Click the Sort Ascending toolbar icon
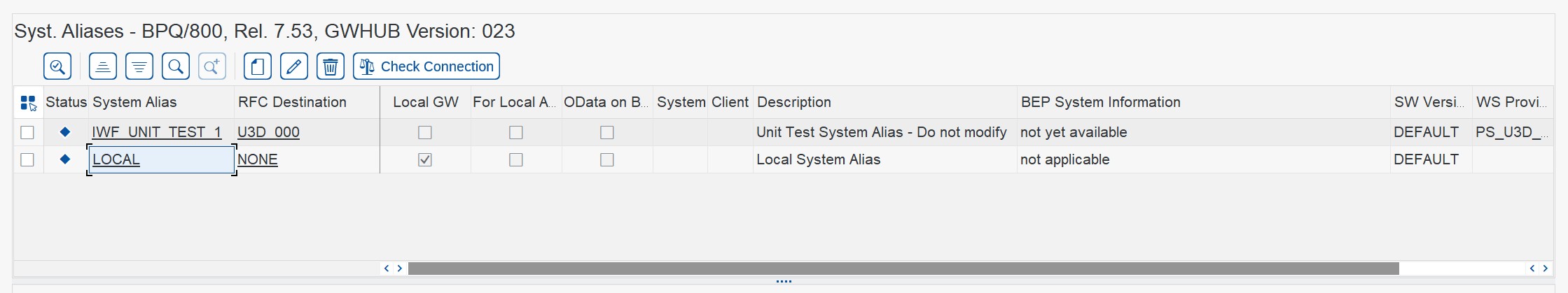1568x293 pixels. (x=103, y=67)
